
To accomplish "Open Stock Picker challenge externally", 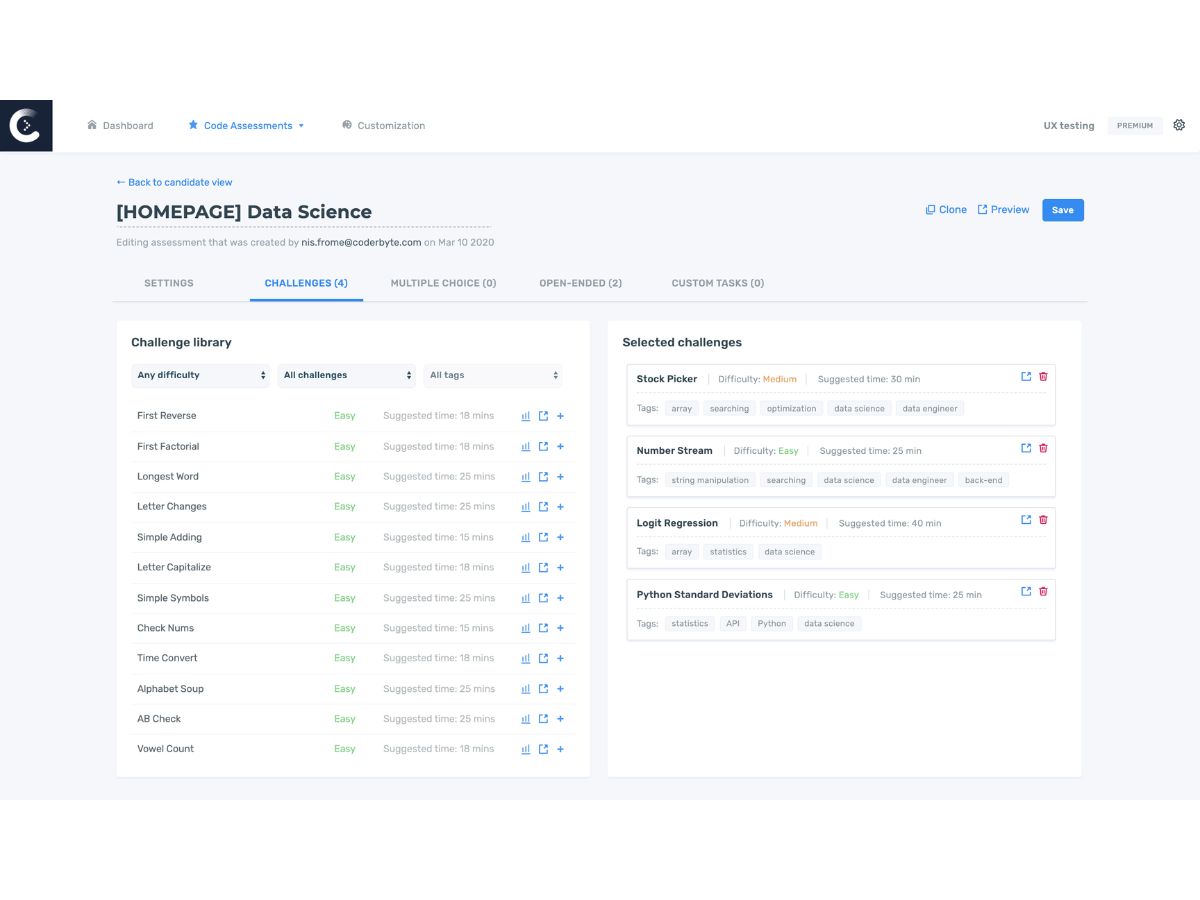I will pyautogui.click(x=1026, y=376).
